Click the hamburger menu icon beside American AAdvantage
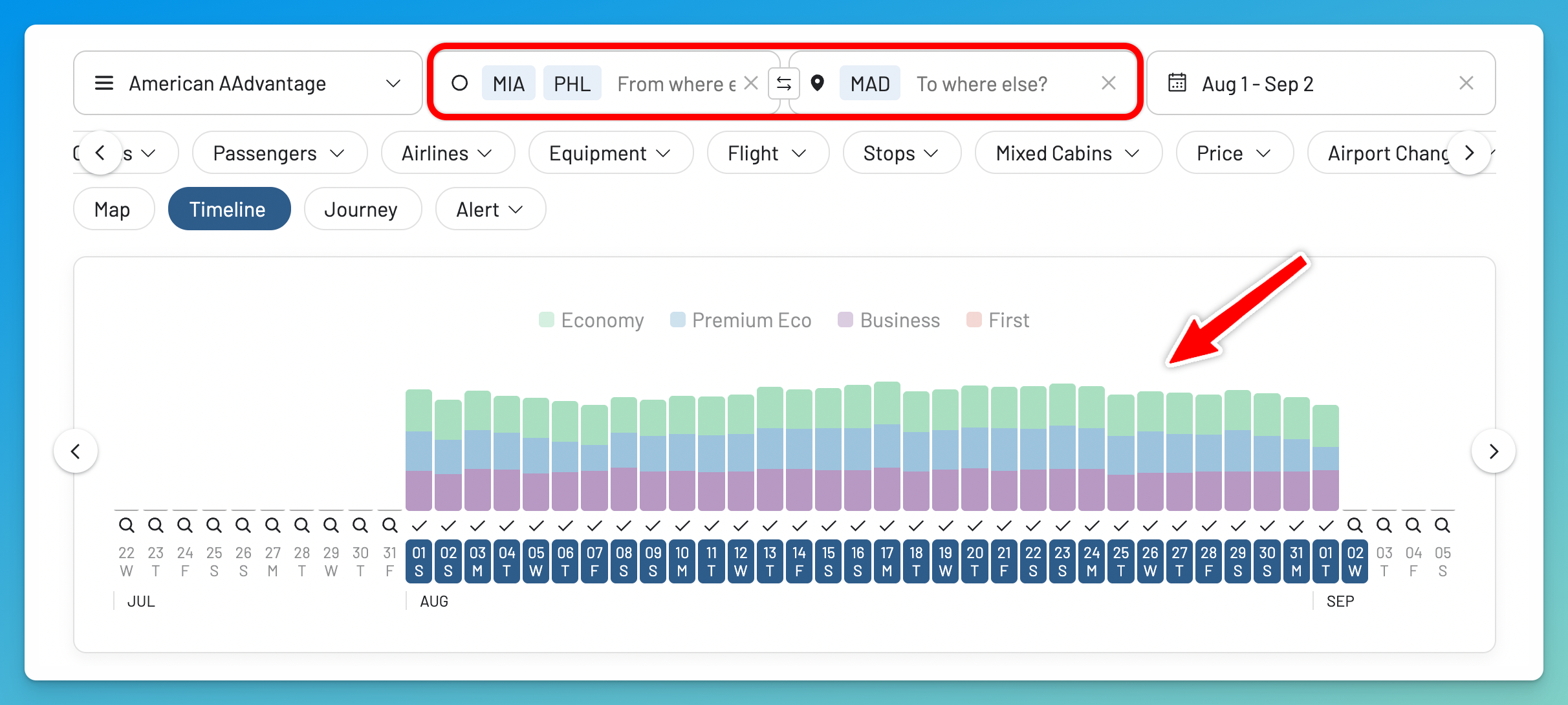Viewport: 1568px width, 705px height. click(x=104, y=83)
